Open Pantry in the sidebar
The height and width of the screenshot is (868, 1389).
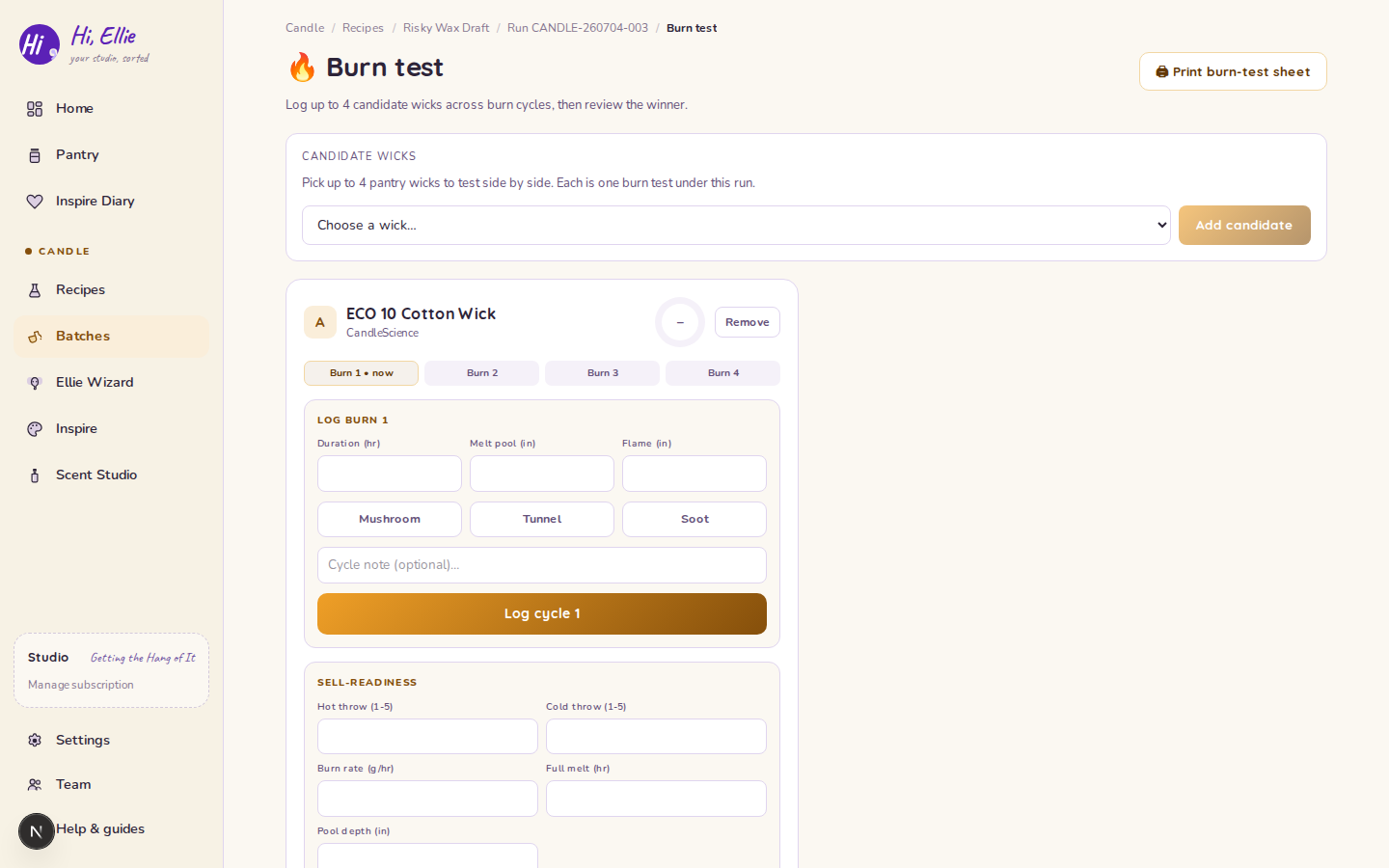pos(111,155)
